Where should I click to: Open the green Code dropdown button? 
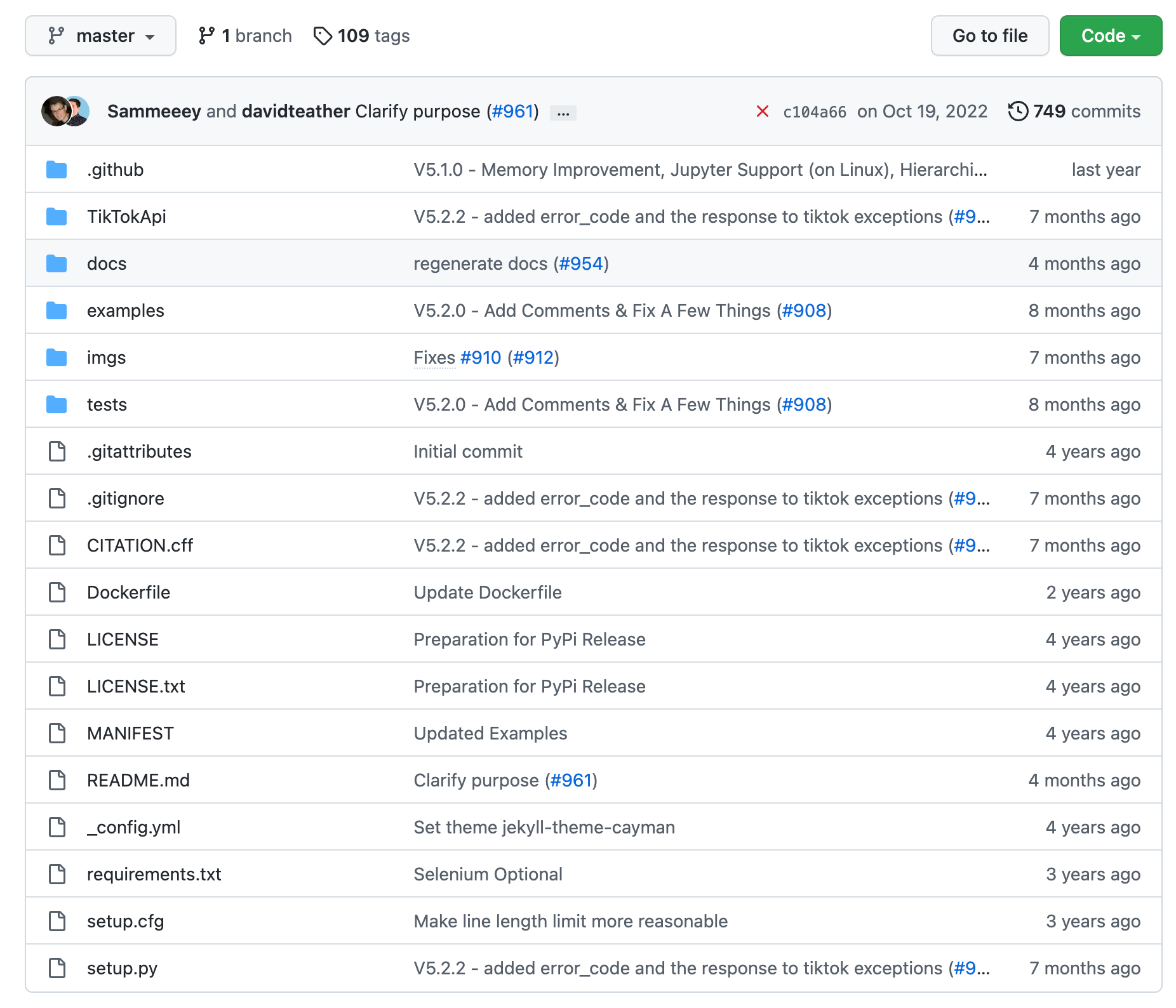click(1111, 36)
